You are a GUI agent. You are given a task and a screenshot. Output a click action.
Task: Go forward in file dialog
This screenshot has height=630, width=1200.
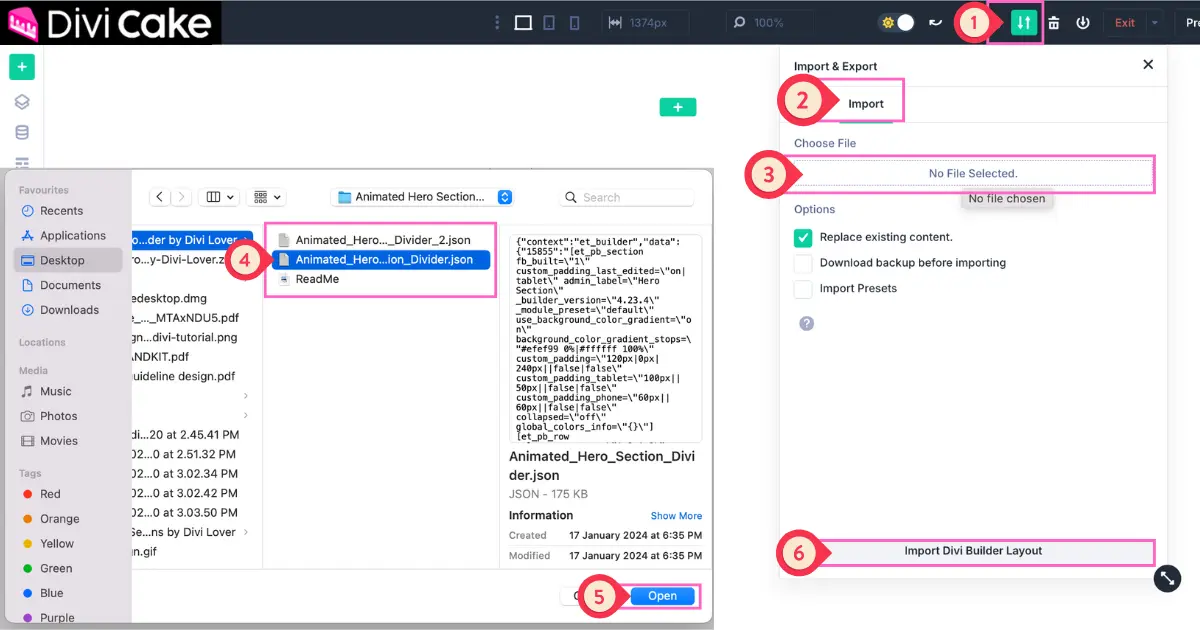tap(181, 197)
